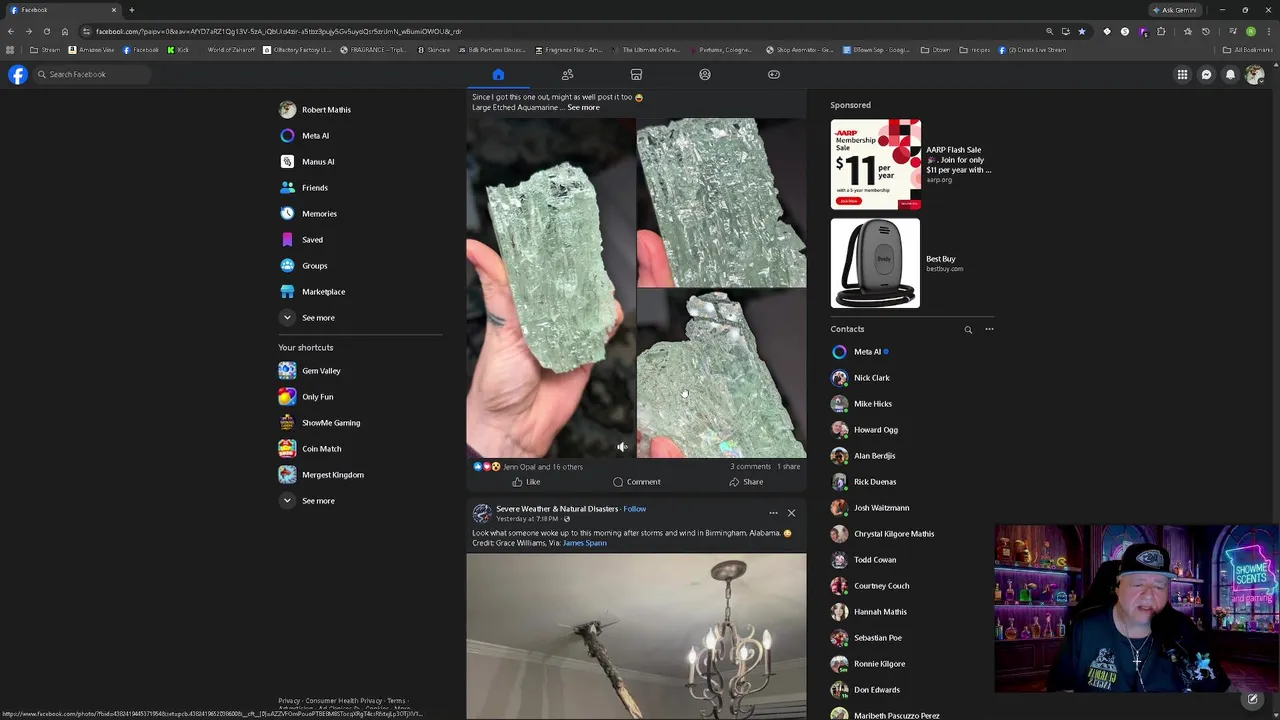Image resolution: width=1280 pixels, height=720 pixels.
Task: View the 3 comments link
Action: coord(750,466)
